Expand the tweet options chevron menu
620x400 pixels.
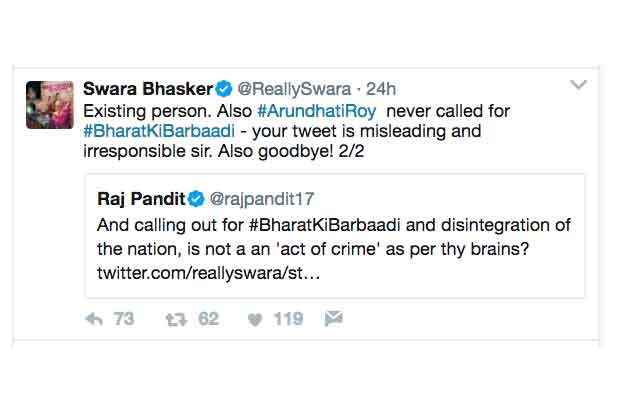578,86
